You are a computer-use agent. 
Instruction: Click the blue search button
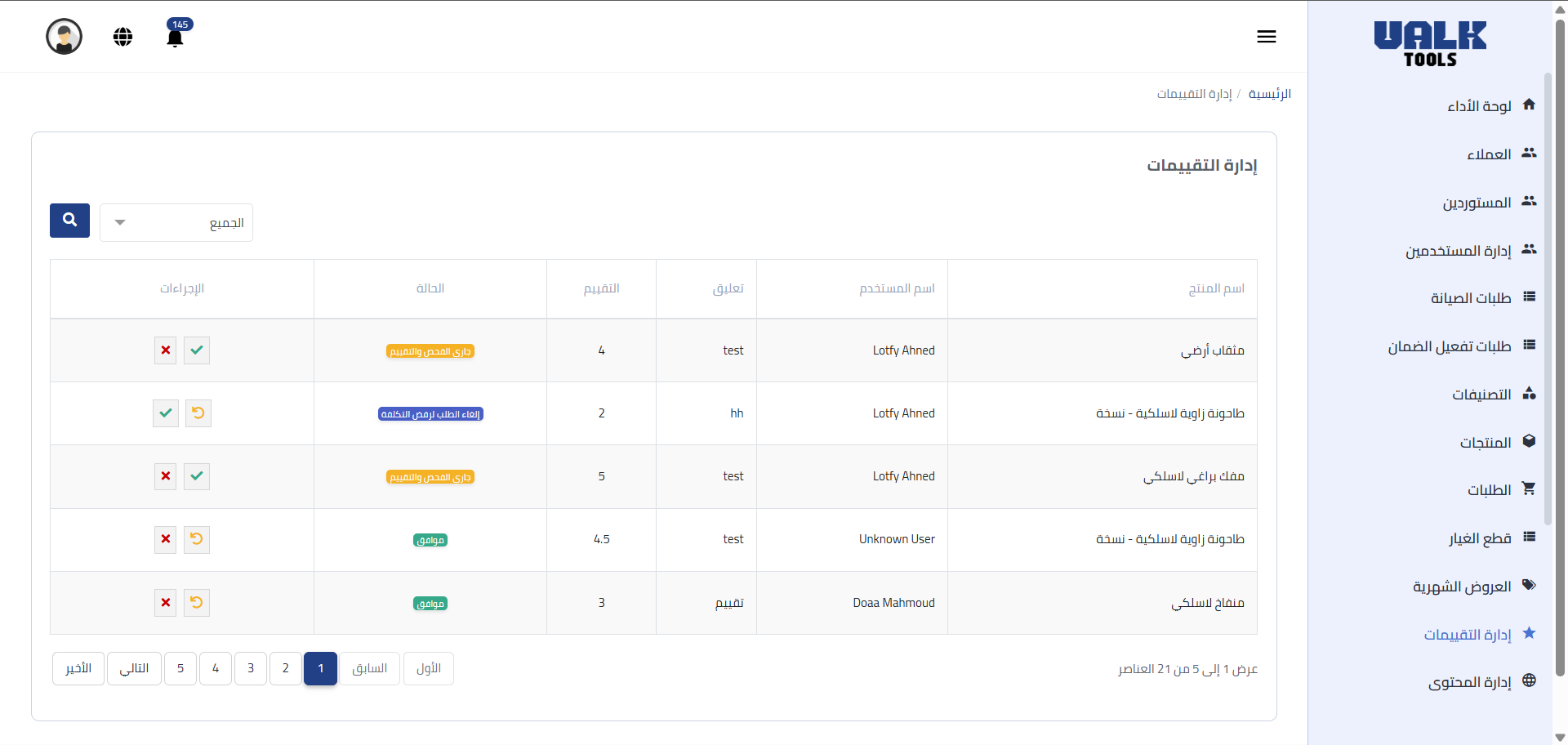pos(69,221)
